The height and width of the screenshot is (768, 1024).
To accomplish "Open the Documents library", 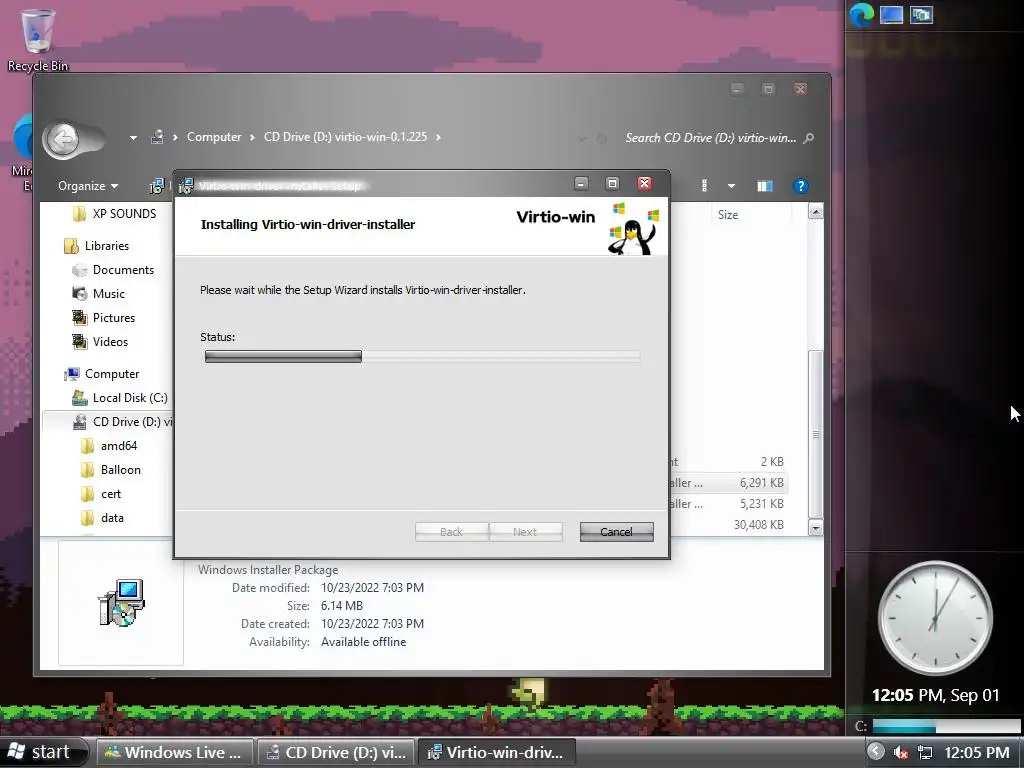I will (113, 270).
